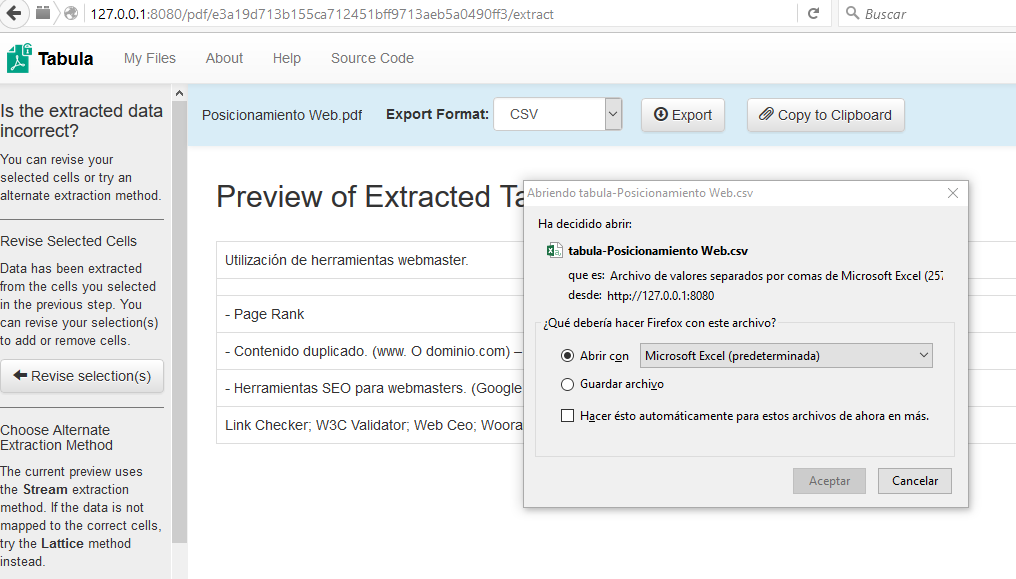1016x579 pixels.
Task: Click the browser address bar URL
Action: [322, 14]
